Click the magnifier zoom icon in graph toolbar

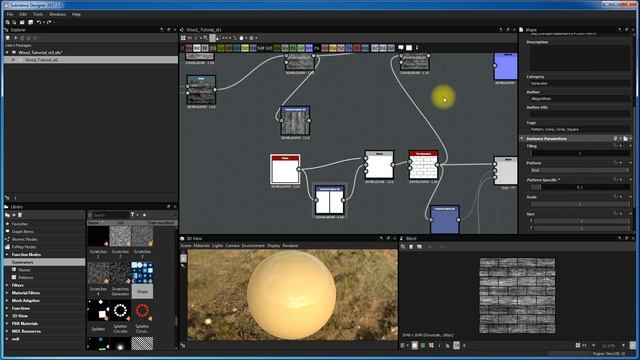(205, 38)
